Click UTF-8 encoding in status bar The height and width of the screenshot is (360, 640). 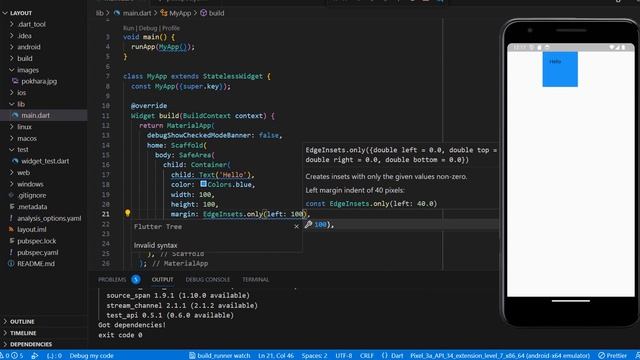tap(344, 356)
